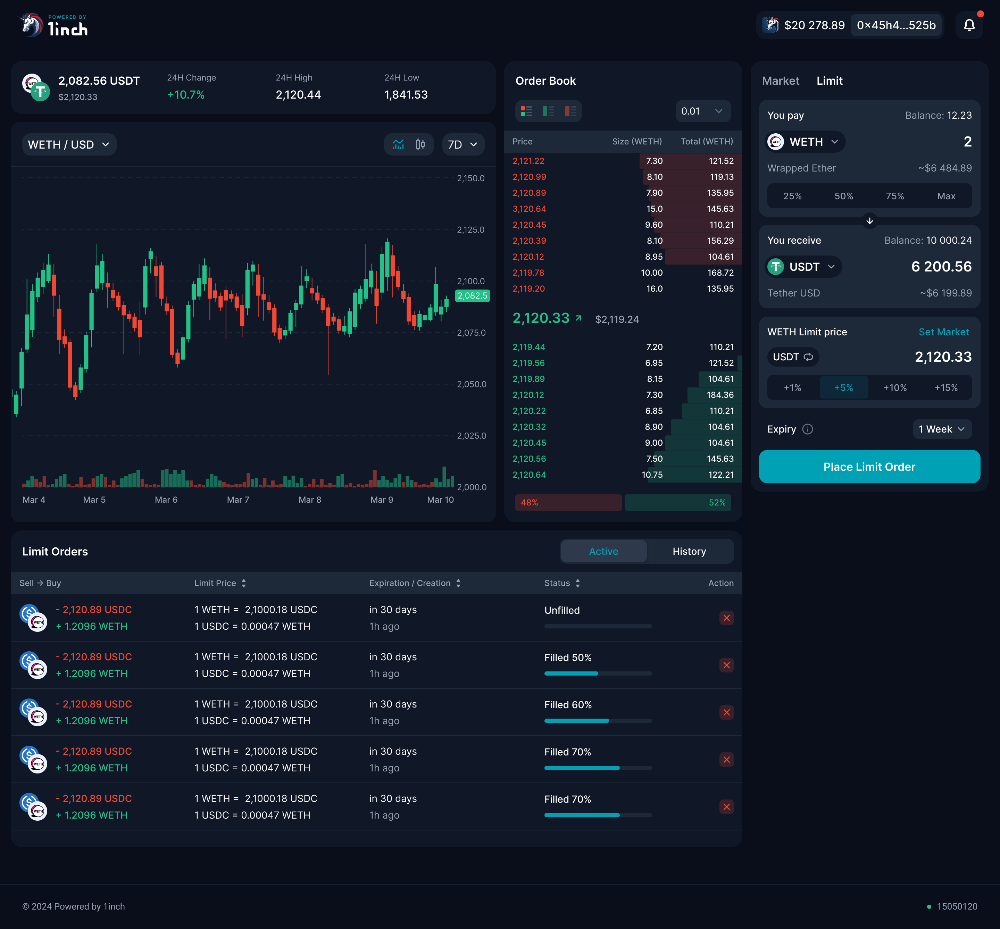Expand the 7D timeframe dropdown
1000x929 pixels.
(463, 145)
